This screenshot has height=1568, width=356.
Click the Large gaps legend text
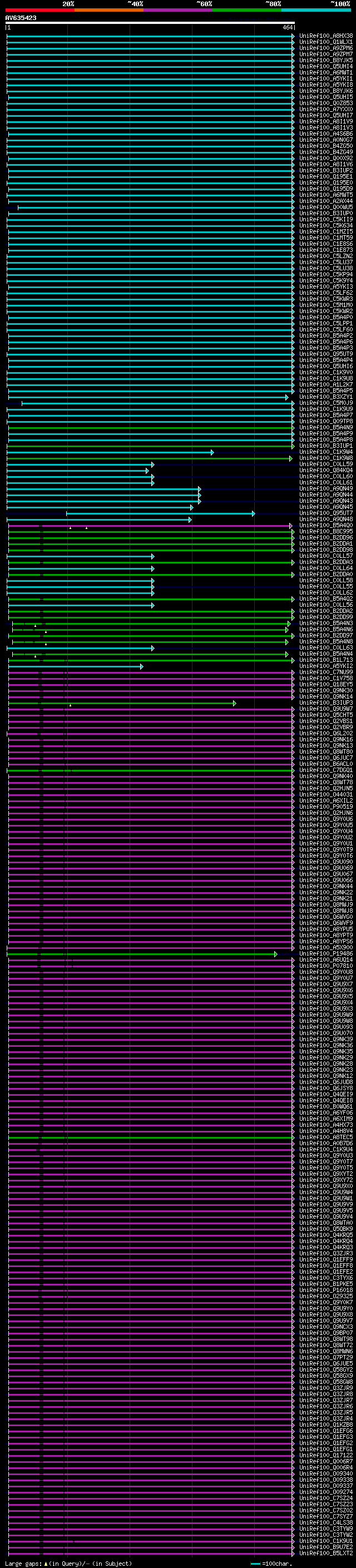click(69, 1564)
